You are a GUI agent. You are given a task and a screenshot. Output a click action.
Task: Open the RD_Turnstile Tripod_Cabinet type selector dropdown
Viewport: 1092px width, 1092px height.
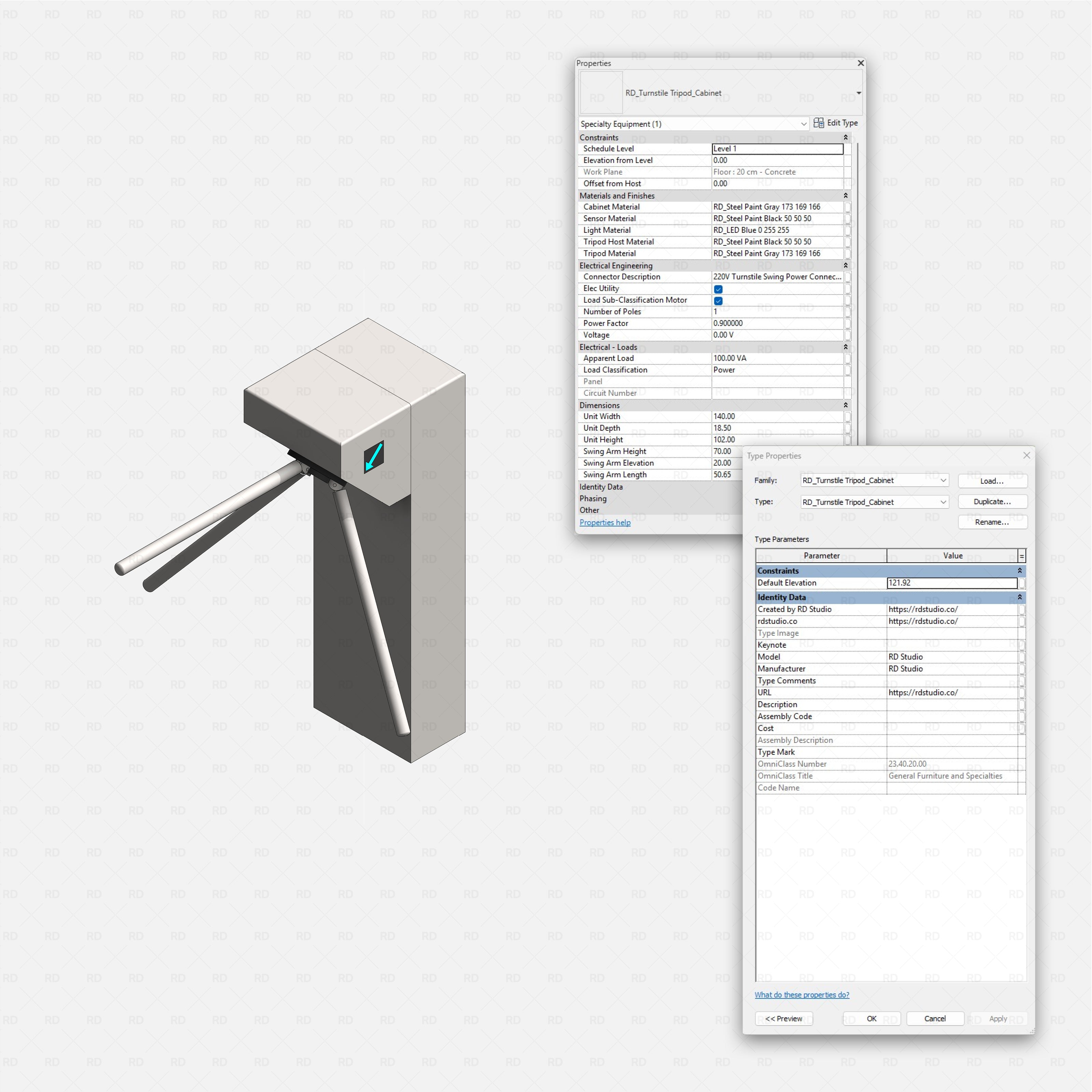click(858, 93)
